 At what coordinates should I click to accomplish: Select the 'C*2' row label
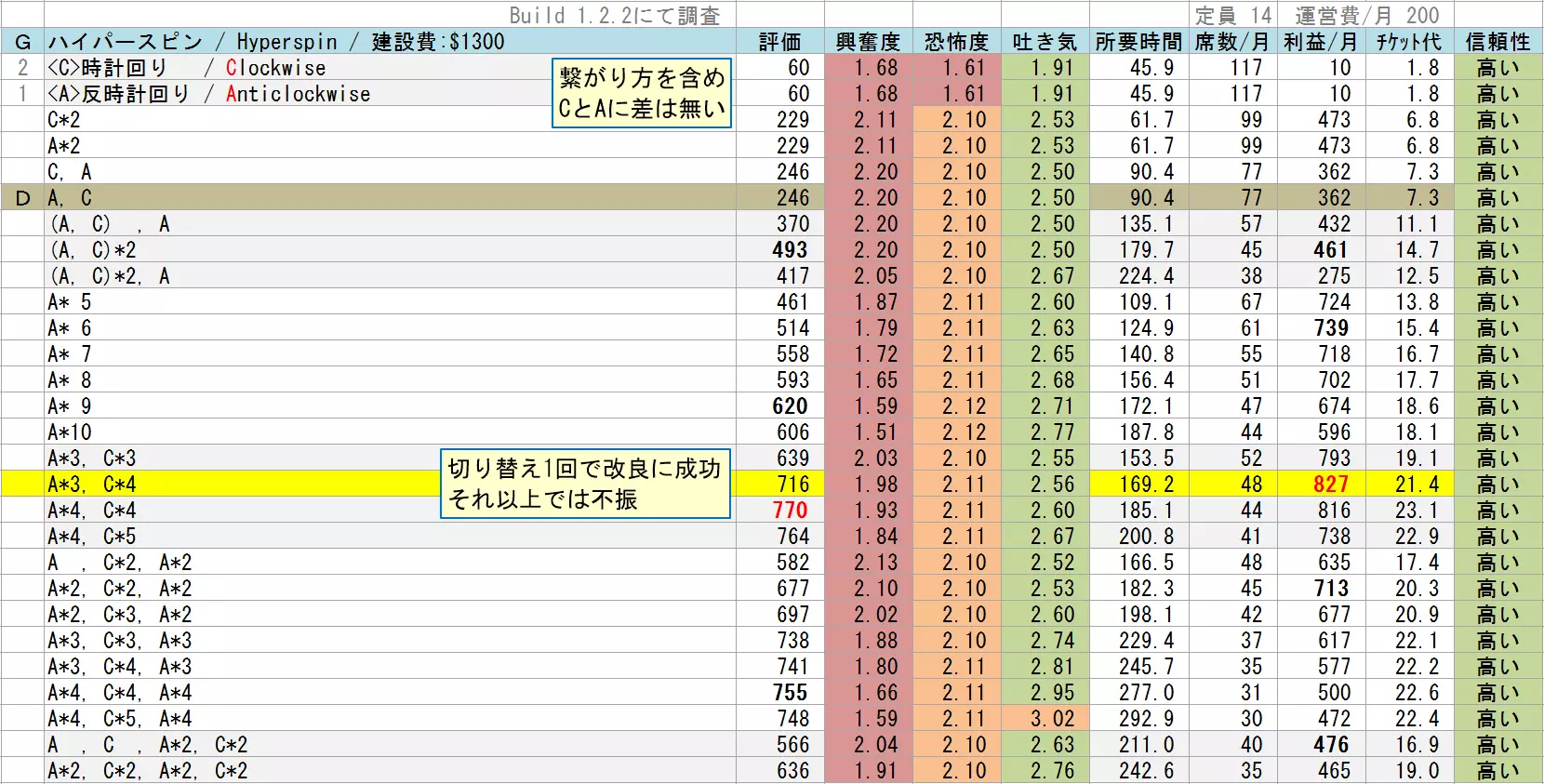[64, 120]
